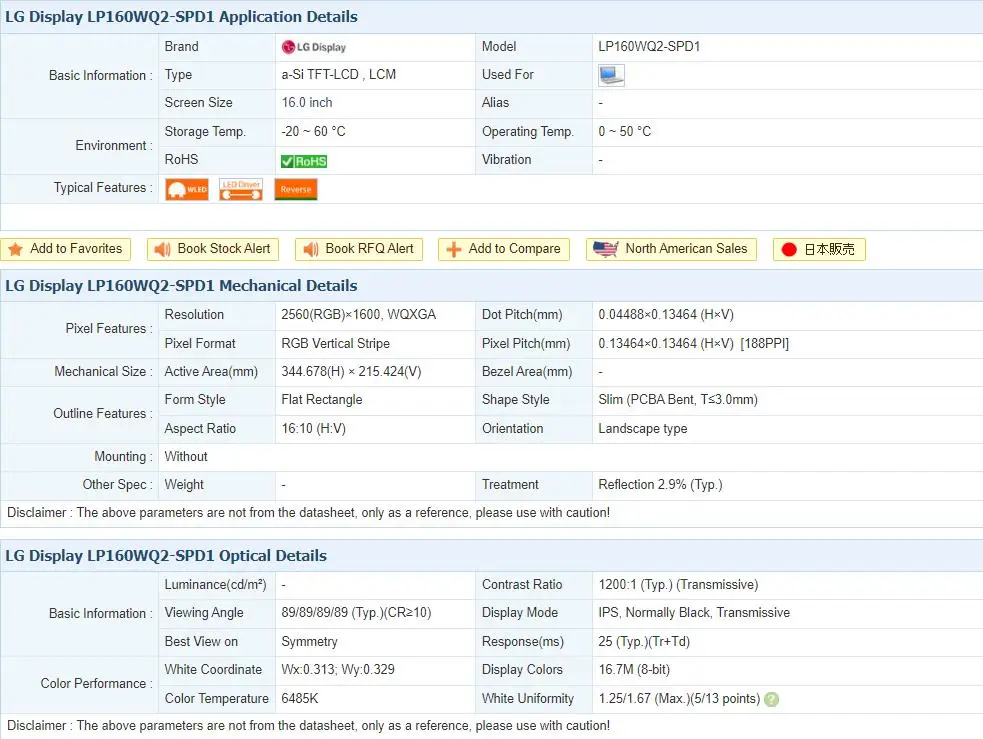983x739 pixels.
Task: Click the red circle Japan flag icon
Action: click(789, 249)
